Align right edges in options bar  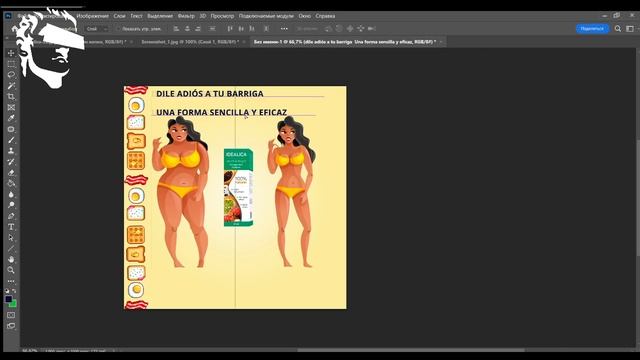(198, 29)
